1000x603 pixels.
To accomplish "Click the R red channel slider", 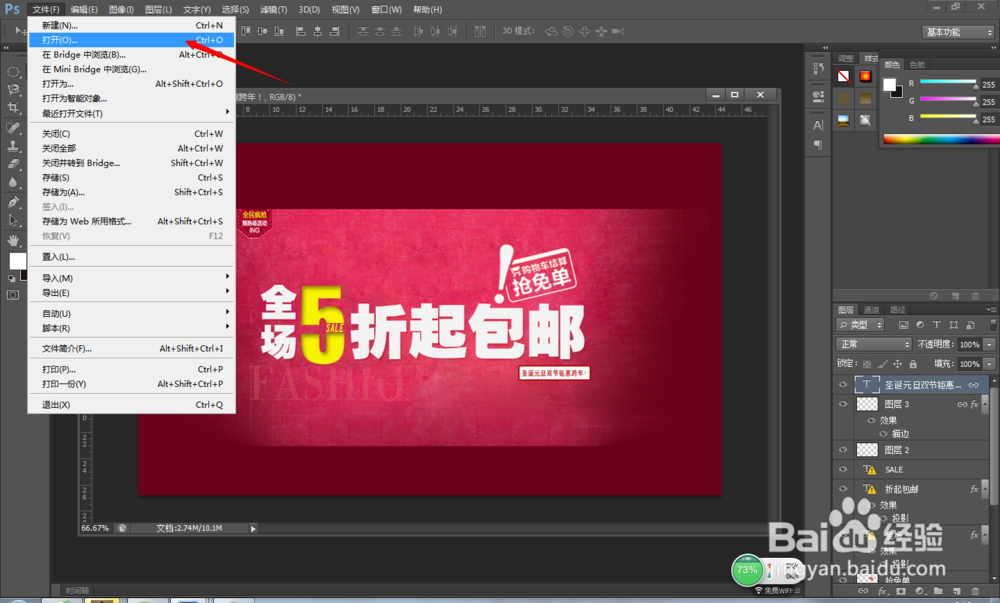I will coord(948,82).
